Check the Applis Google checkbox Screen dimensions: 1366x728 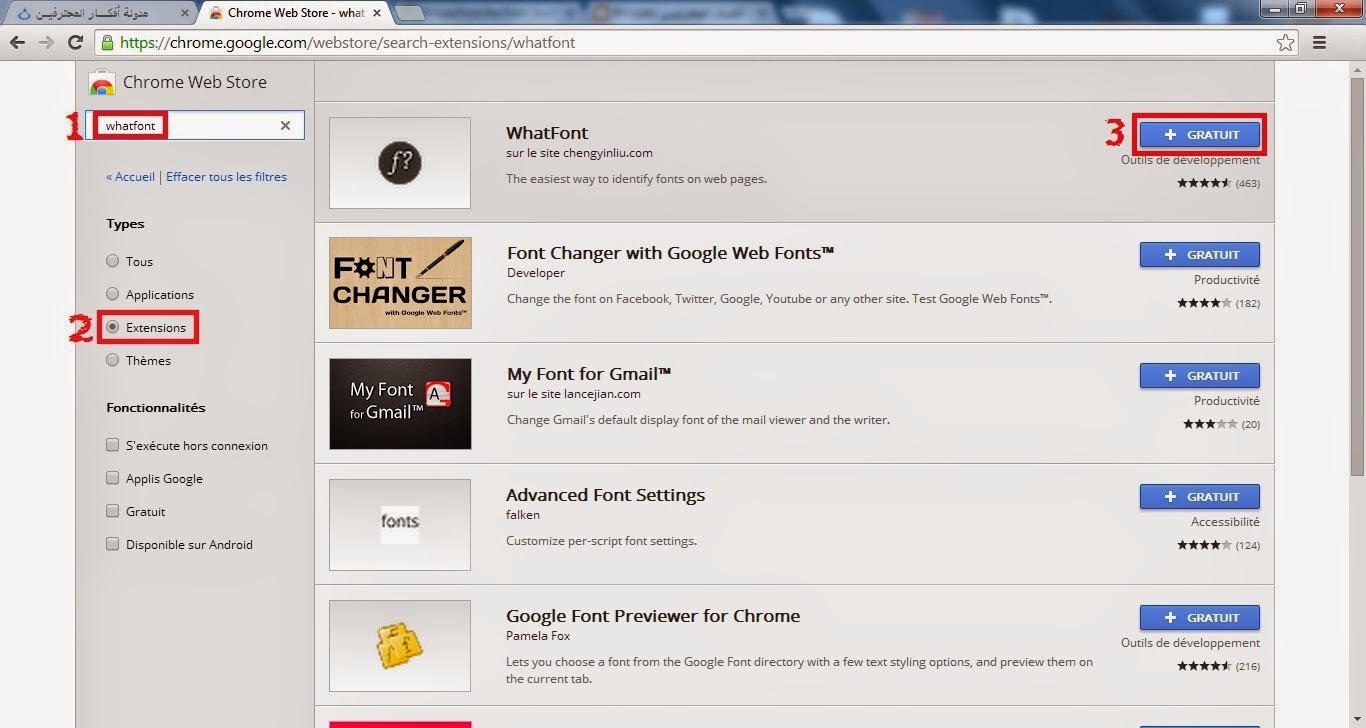coord(112,478)
